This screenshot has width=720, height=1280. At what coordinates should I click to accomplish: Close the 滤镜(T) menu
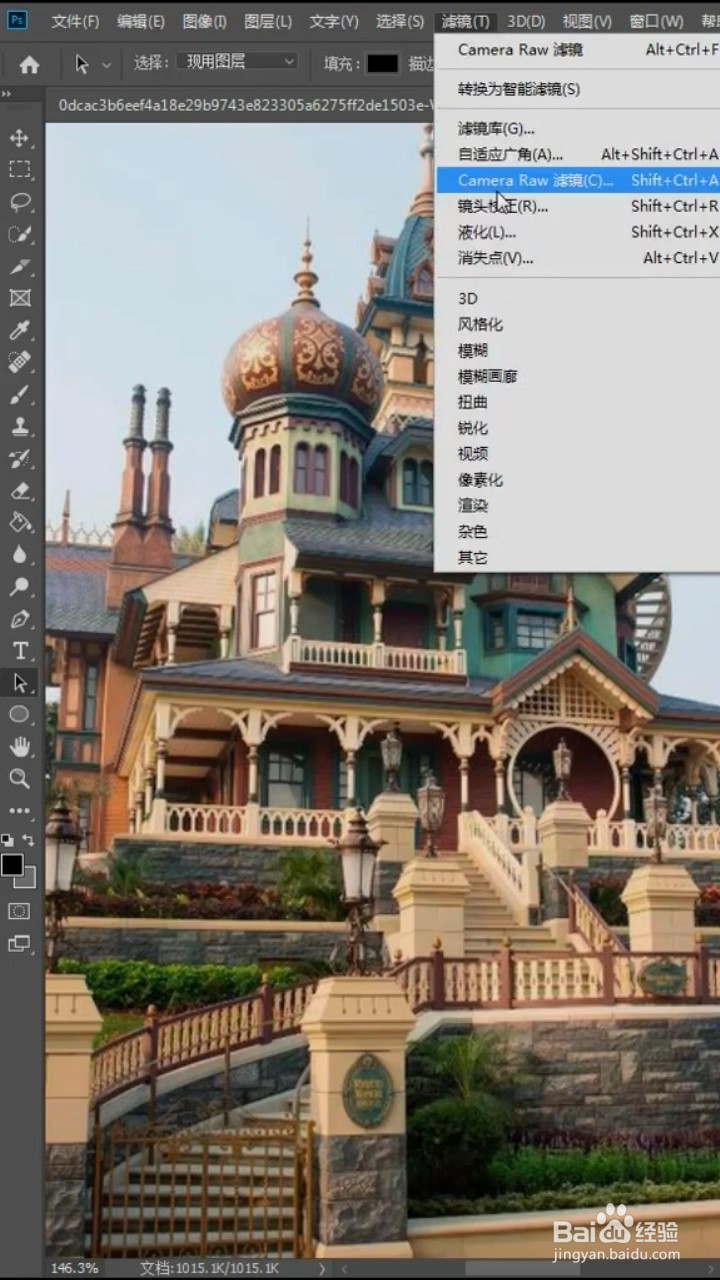coord(466,21)
